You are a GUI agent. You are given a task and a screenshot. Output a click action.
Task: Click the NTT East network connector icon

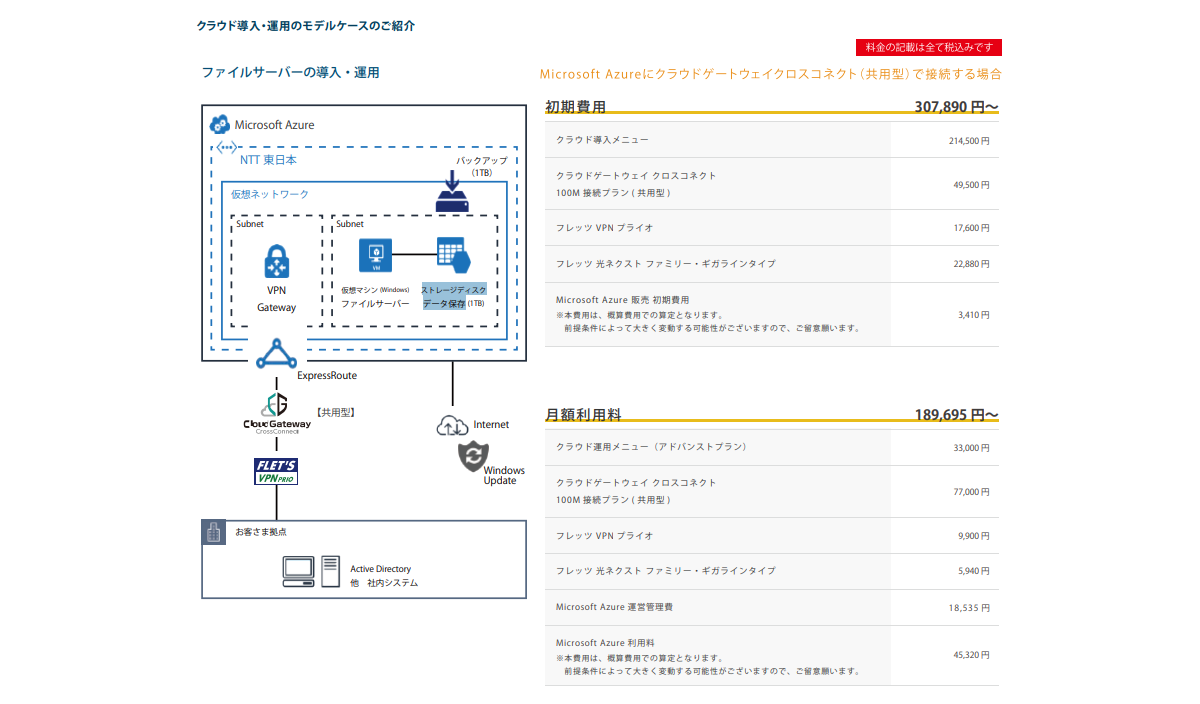225,148
